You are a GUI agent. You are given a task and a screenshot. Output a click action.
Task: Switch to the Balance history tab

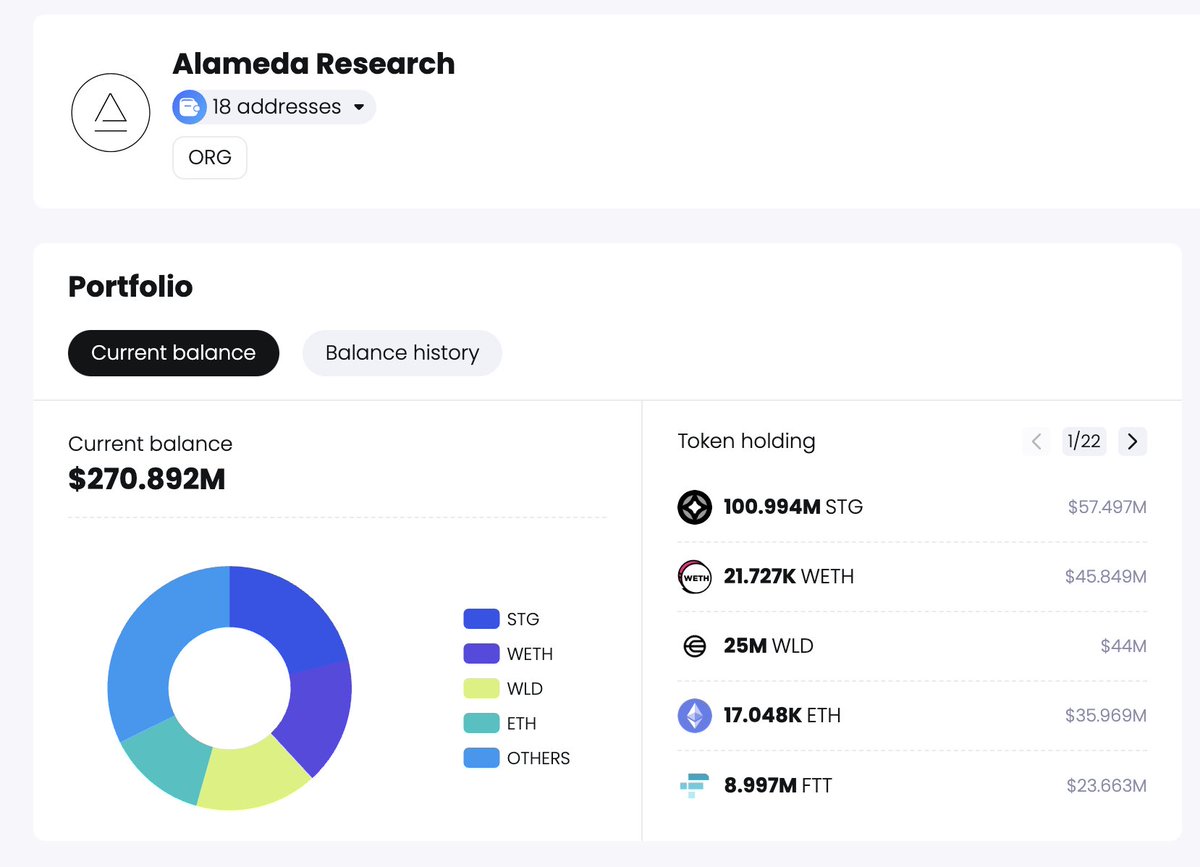pyautogui.click(x=402, y=353)
